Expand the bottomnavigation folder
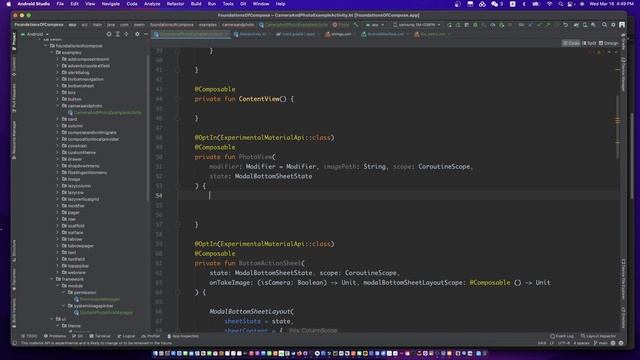Screen dimensions: 640x360 pos(58,79)
